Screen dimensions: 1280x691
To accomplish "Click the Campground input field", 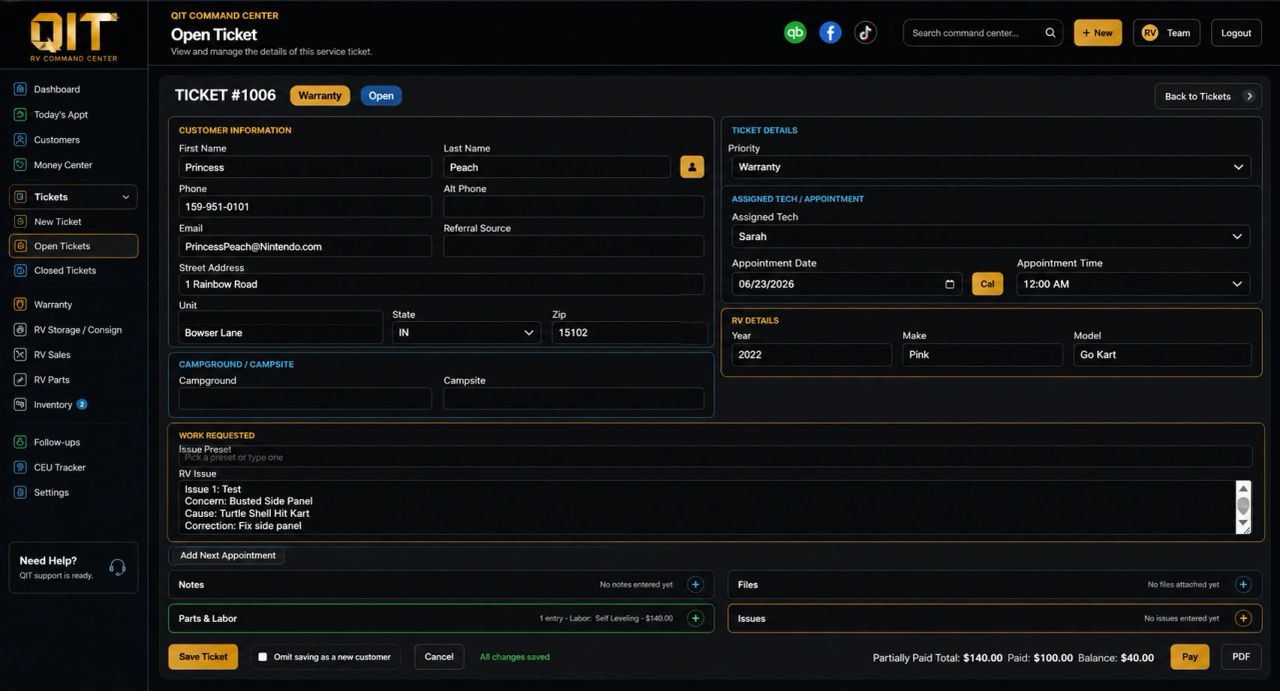I will 305,398.
